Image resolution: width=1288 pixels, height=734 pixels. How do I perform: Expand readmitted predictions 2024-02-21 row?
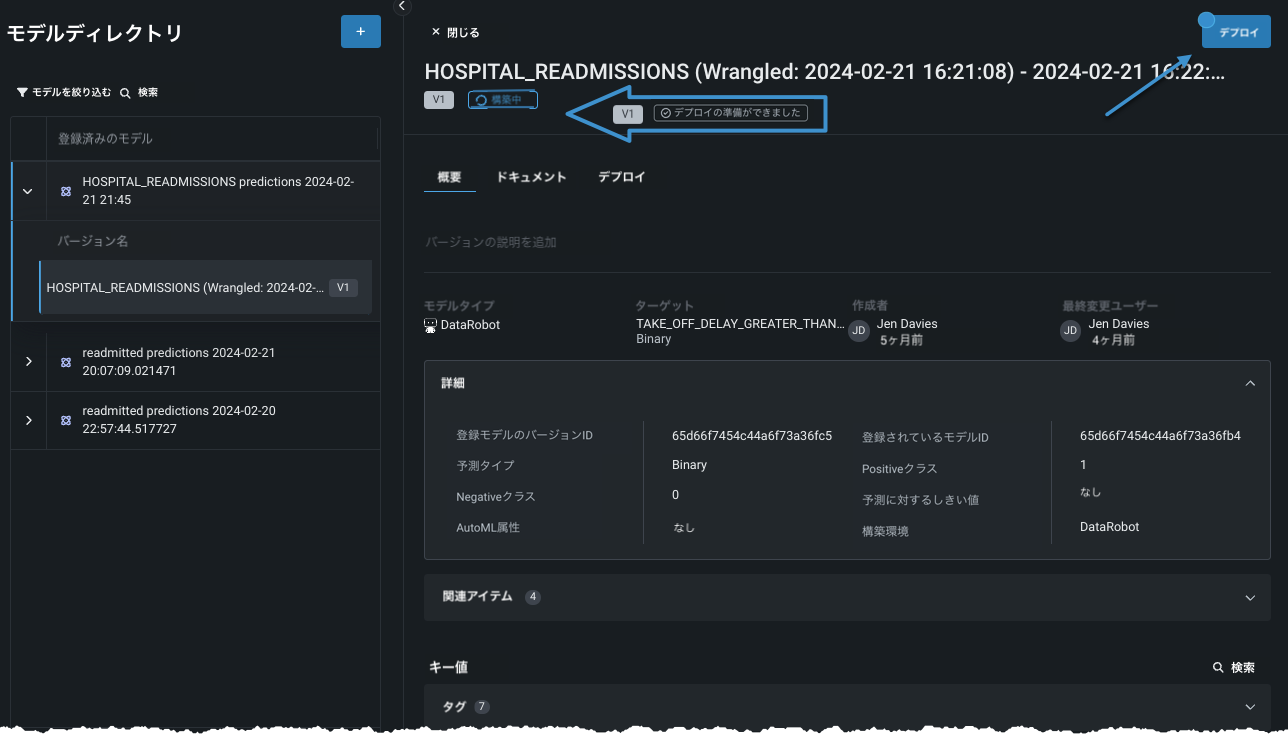[28, 360]
